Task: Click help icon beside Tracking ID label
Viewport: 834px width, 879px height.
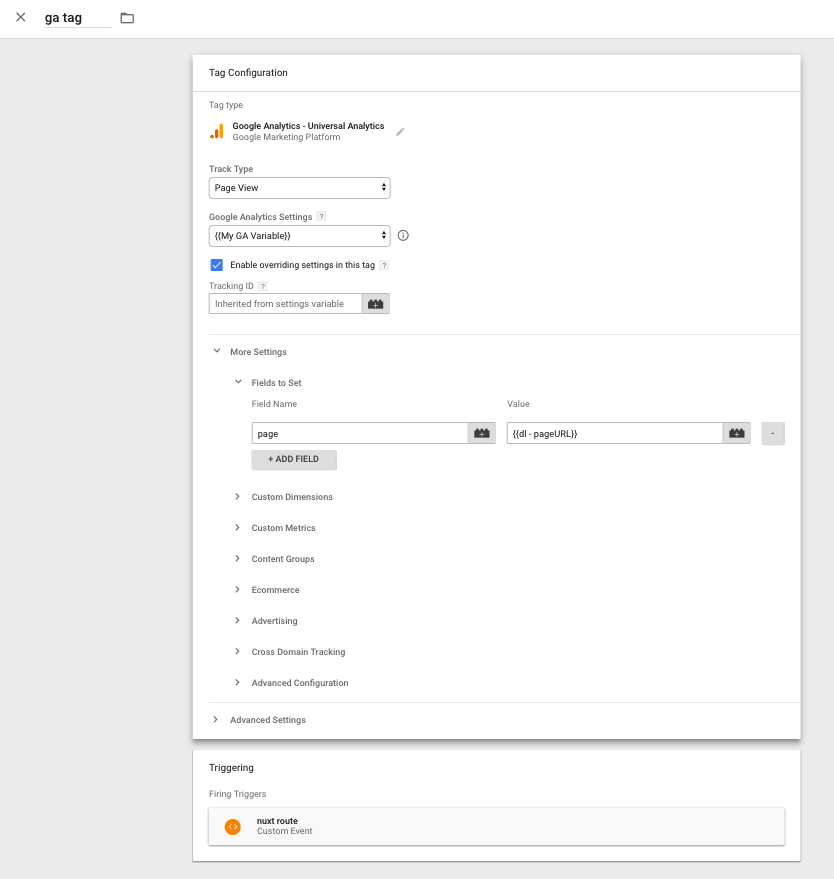Action: (262, 286)
